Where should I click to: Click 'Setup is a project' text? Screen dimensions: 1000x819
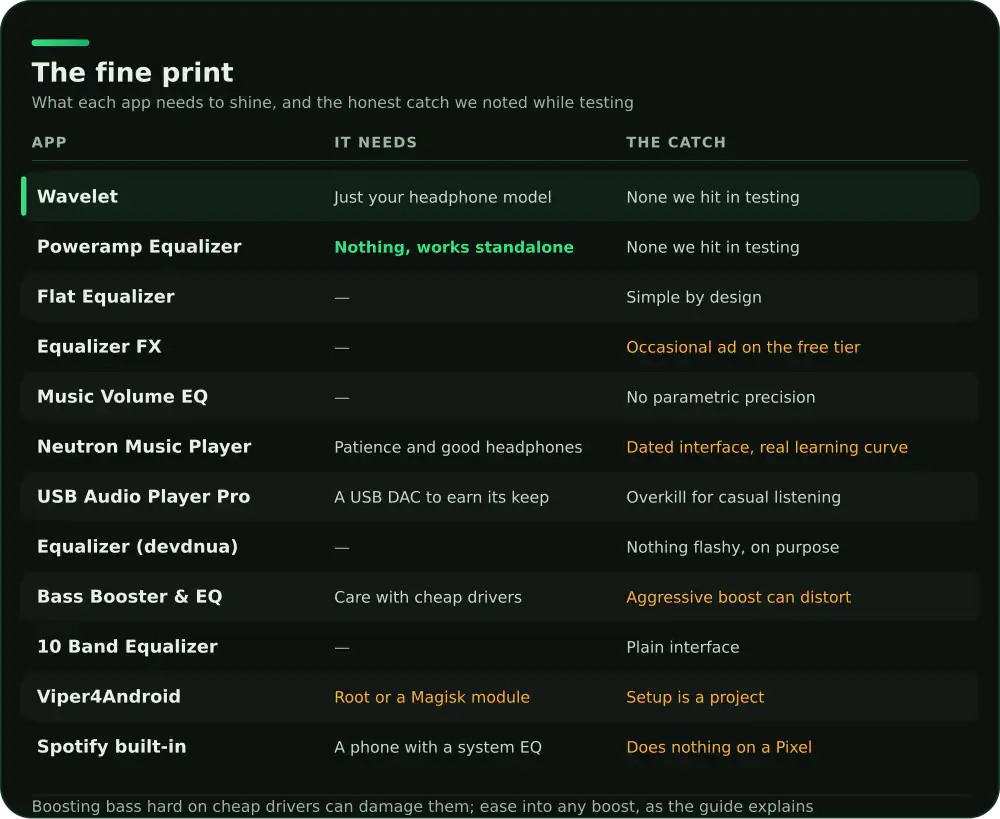pos(695,697)
